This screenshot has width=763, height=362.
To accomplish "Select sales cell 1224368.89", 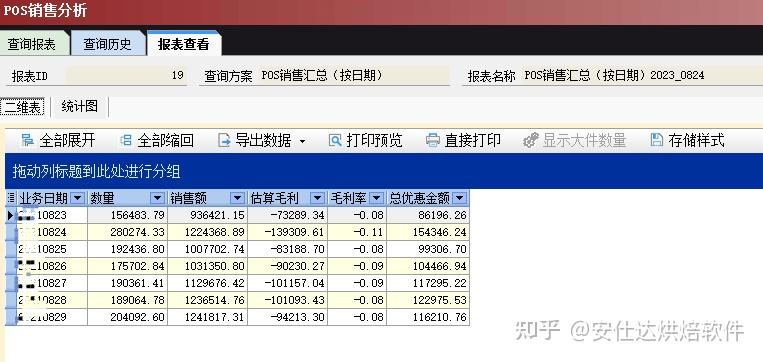I will click(x=207, y=232).
